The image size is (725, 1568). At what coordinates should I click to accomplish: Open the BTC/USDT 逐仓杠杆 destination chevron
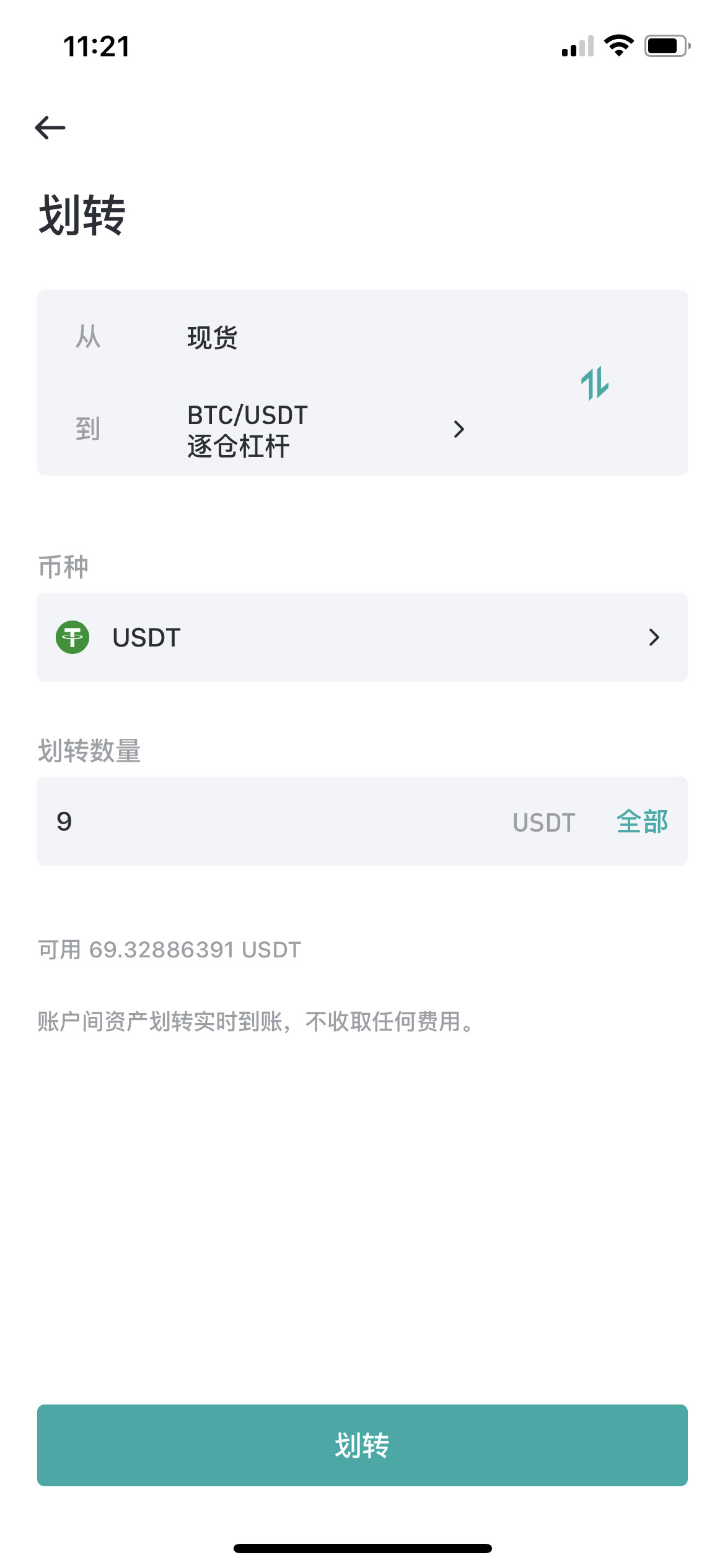(459, 429)
